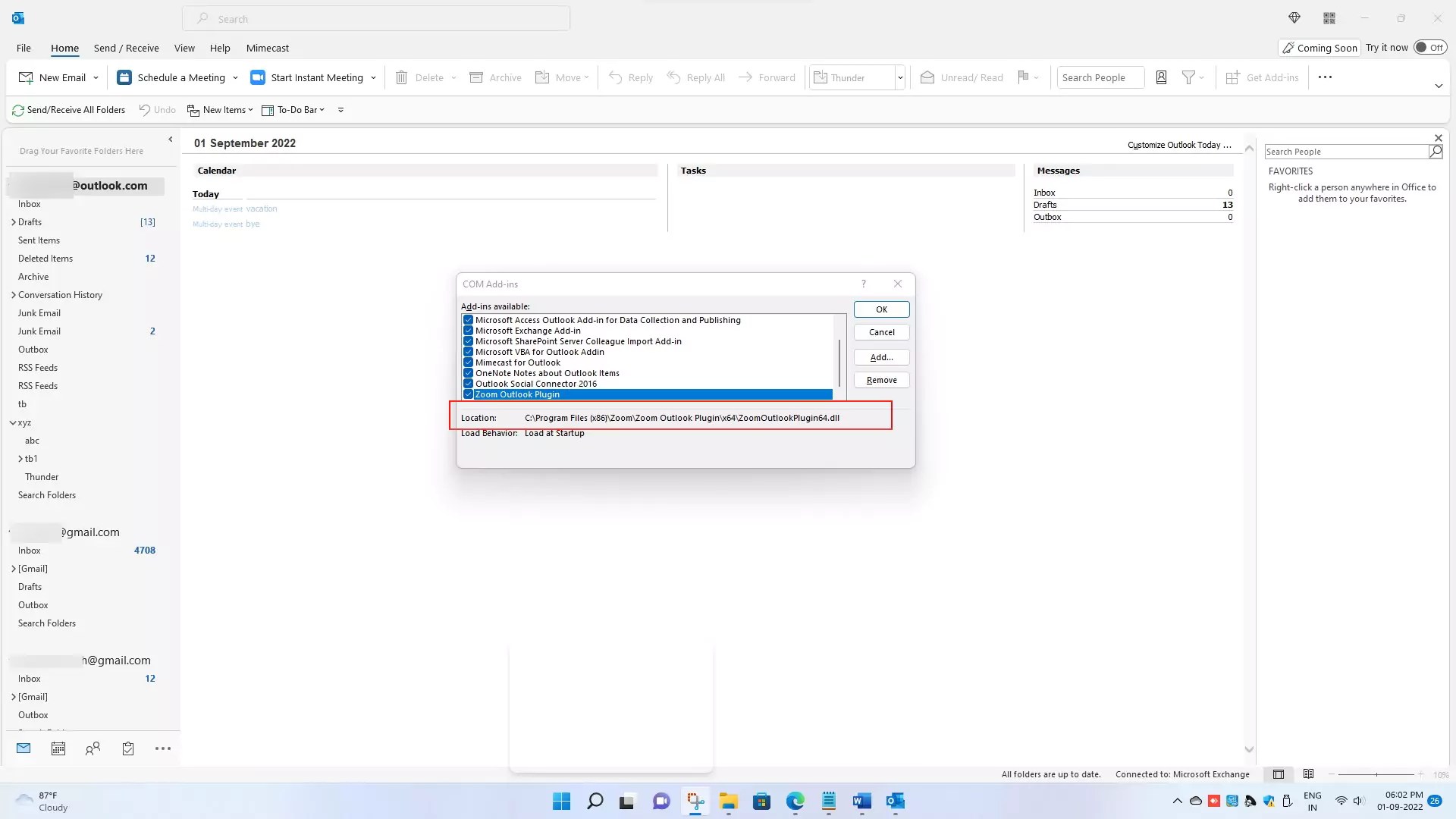This screenshot has width=1456, height=819.
Task: Click the Undo icon below the ribbon
Action: point(146,110)
